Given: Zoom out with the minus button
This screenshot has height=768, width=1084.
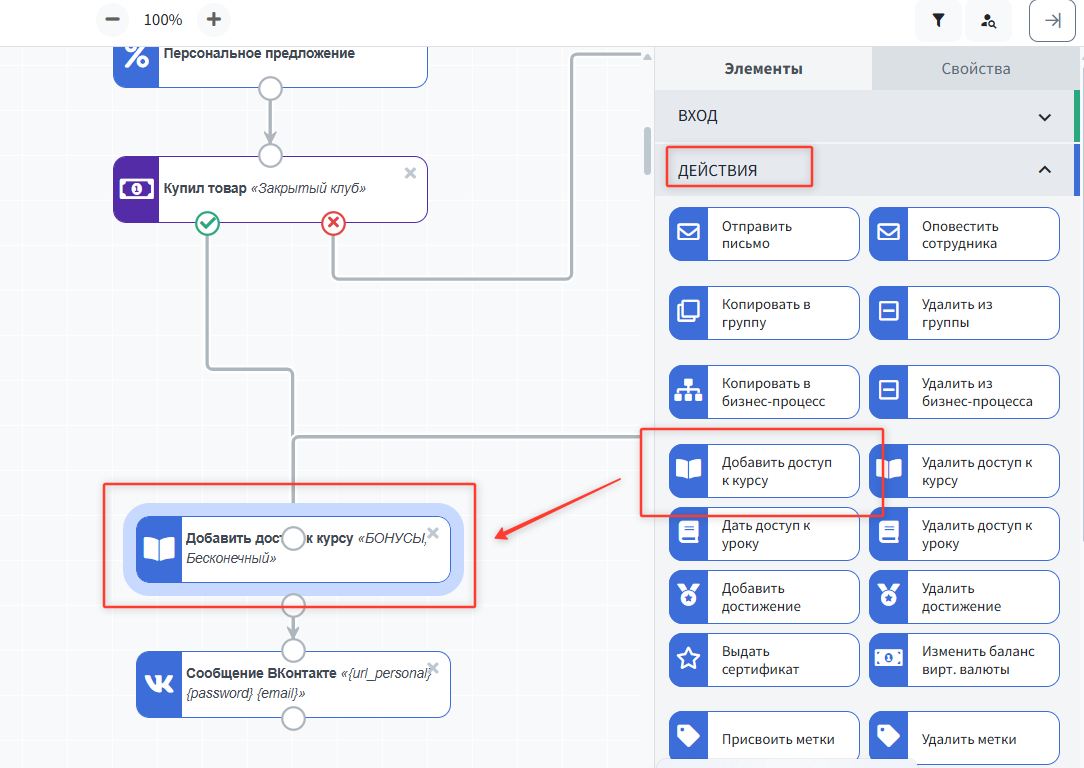Looking at the screenshot, I should [x=113, y=19].
